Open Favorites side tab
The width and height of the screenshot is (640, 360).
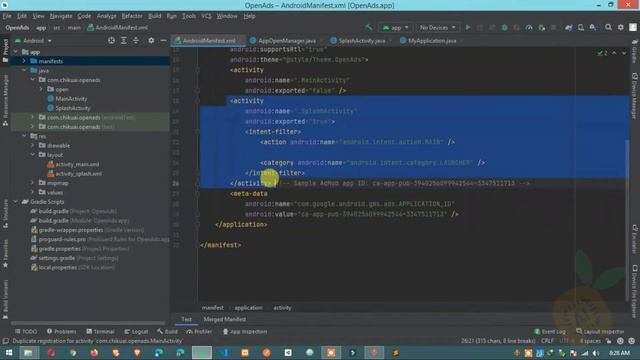pos(5,253)
